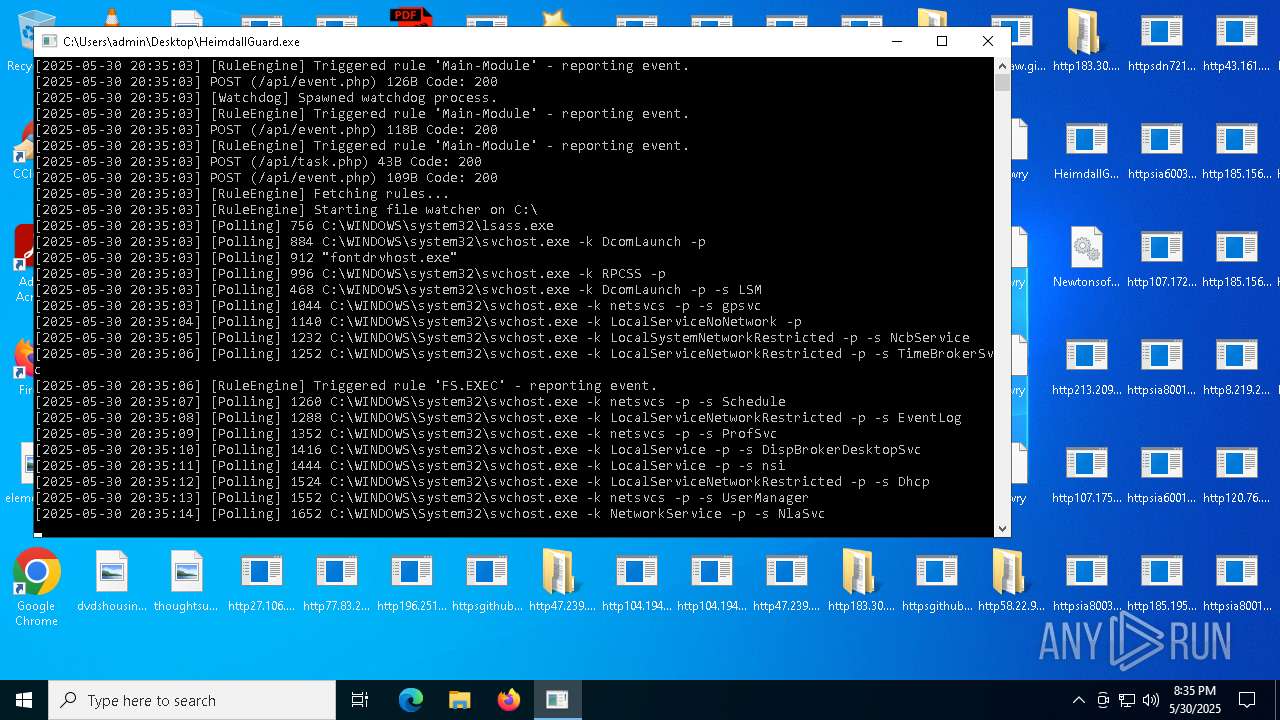Click the taskbar clock showing 8:35 PM
The width and height of the screenshot is (1280, 720).
point(1194,700)
